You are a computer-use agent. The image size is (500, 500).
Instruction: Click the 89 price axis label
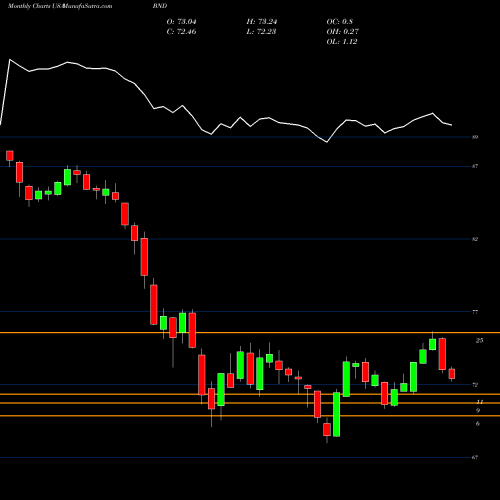pyautogui.click(x=475, y=137)
